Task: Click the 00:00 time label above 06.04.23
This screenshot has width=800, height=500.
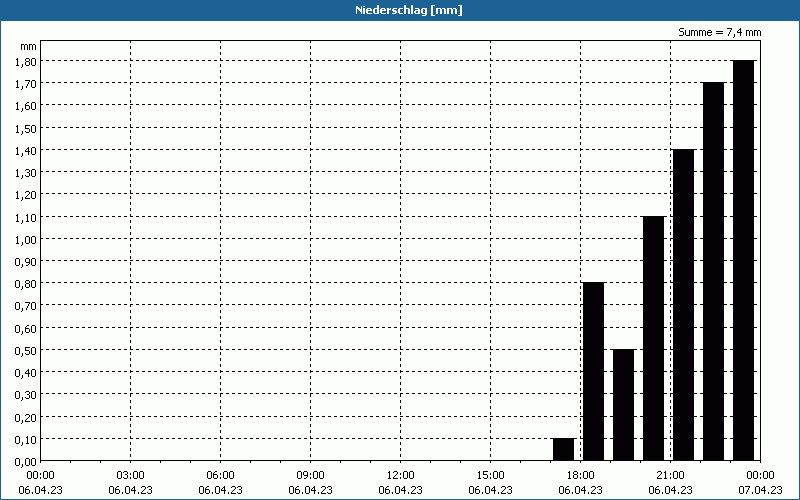Action: click(40, 476)
